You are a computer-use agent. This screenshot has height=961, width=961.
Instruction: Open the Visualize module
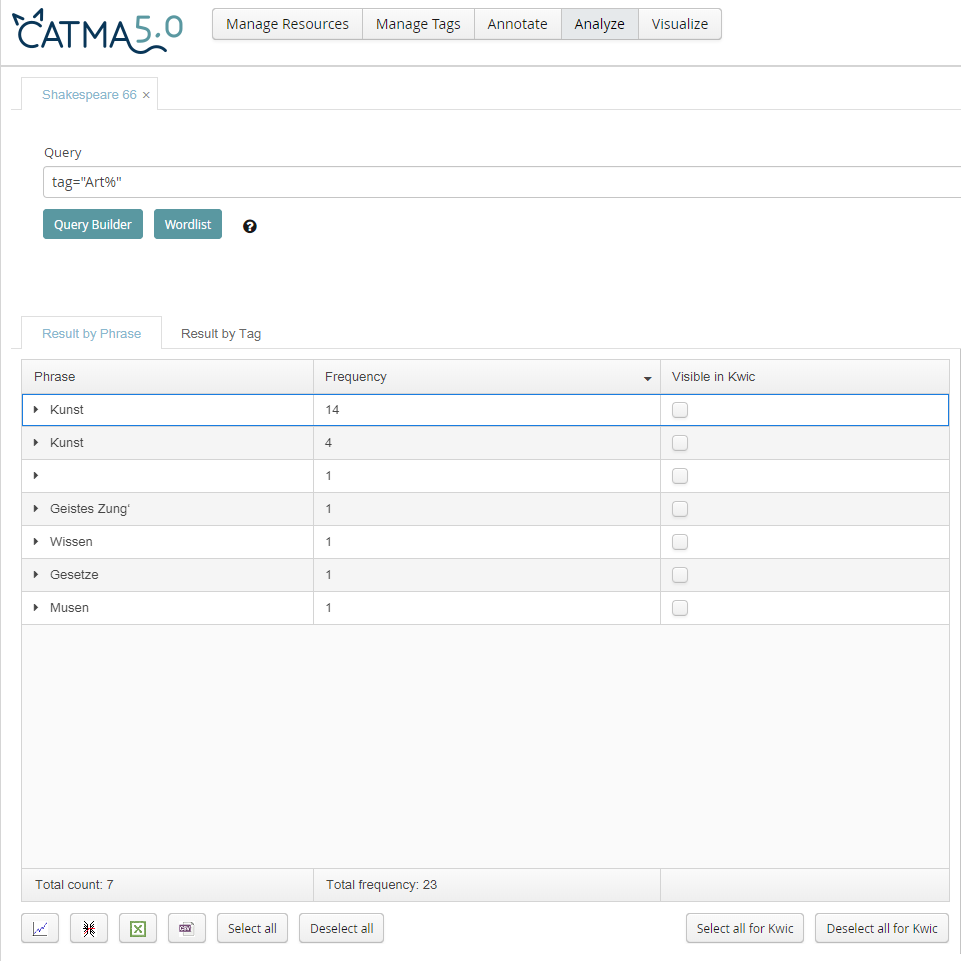(679, 24)
